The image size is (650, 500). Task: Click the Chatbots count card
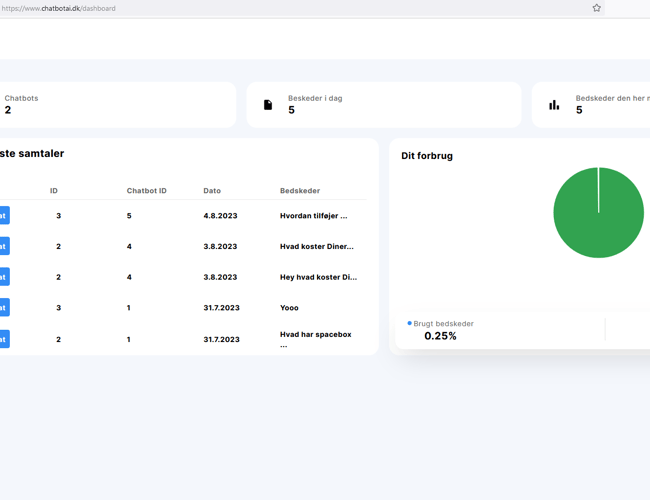point(117,104)
